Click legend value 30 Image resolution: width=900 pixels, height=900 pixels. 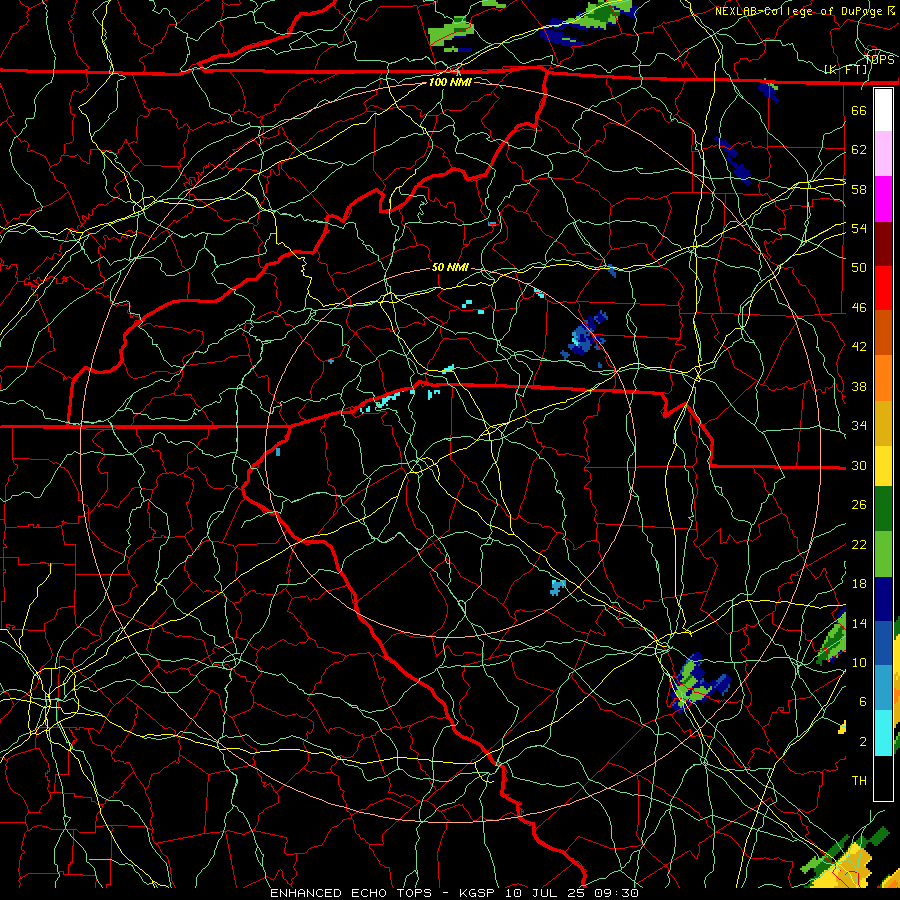(859, 465)
